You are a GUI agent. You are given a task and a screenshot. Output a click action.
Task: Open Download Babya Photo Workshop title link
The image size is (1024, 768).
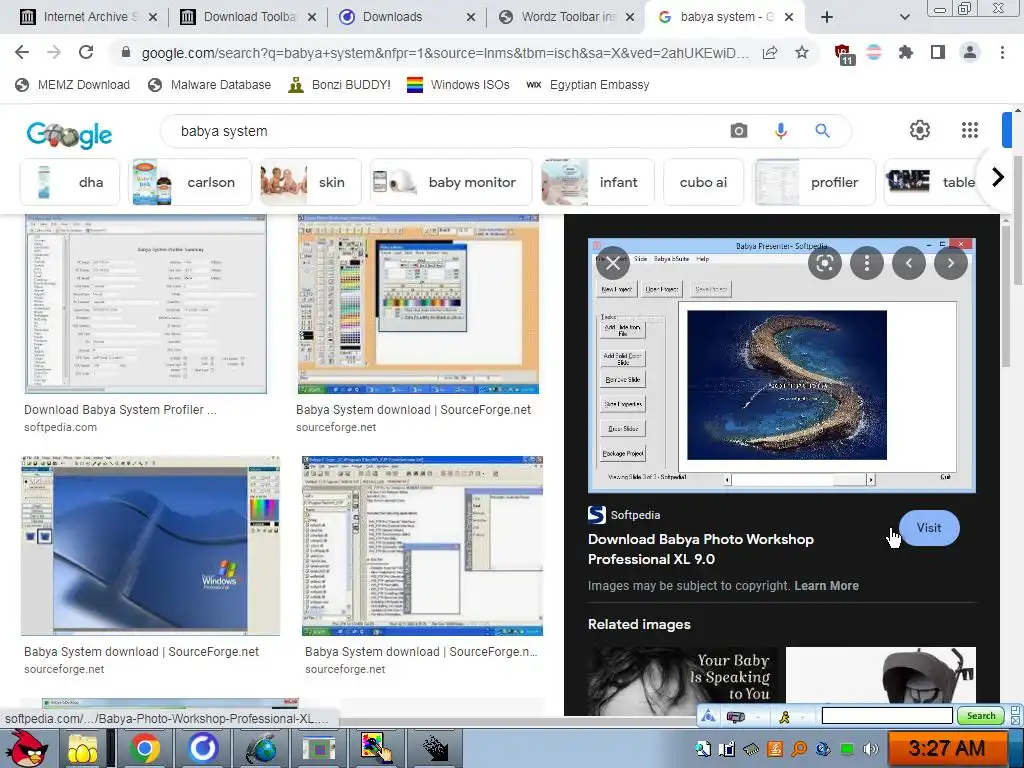click(701, 549)
